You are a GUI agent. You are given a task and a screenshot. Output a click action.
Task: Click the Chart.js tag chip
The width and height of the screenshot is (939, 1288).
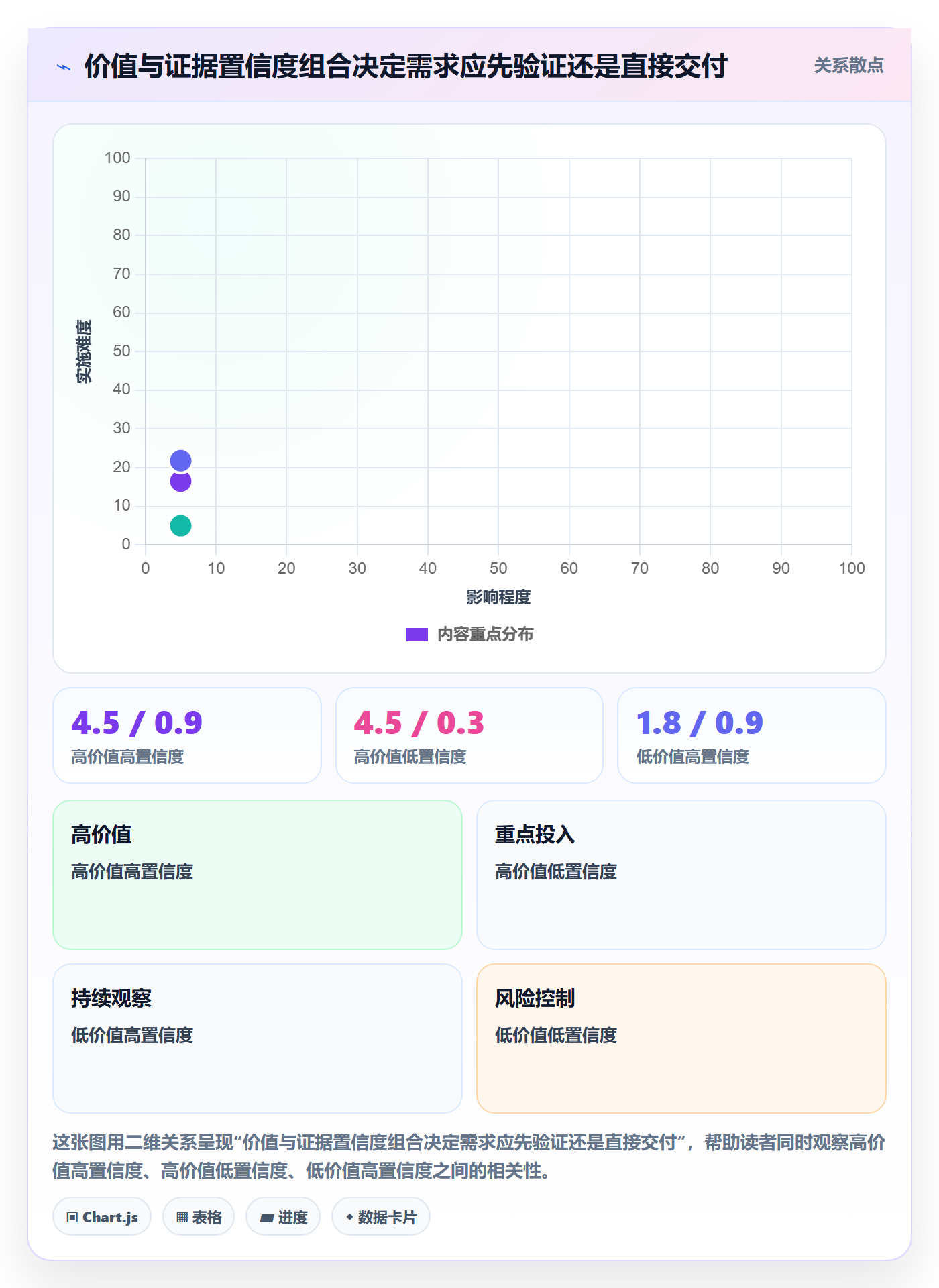tap(102, 1217)
